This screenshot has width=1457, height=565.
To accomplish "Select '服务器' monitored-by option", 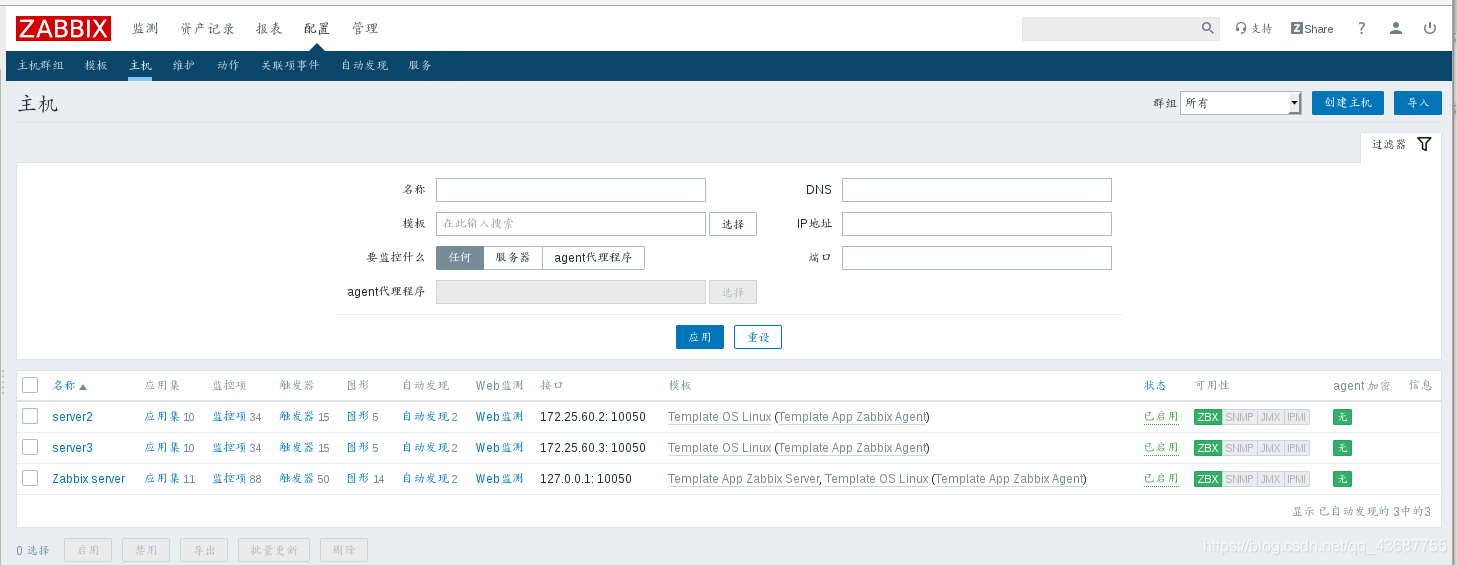I will click(513, 258).
